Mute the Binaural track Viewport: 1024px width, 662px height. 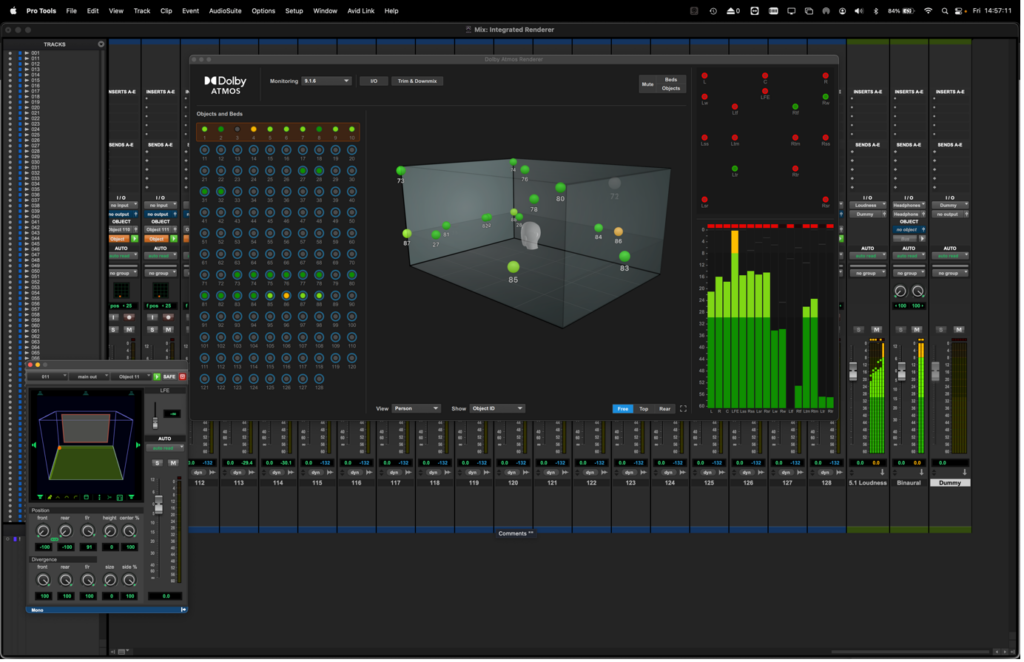click(917, 330)
